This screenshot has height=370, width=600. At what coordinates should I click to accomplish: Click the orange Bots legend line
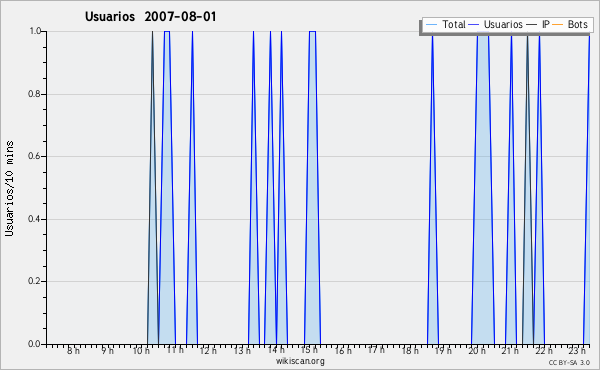click(x=558, y=25)
